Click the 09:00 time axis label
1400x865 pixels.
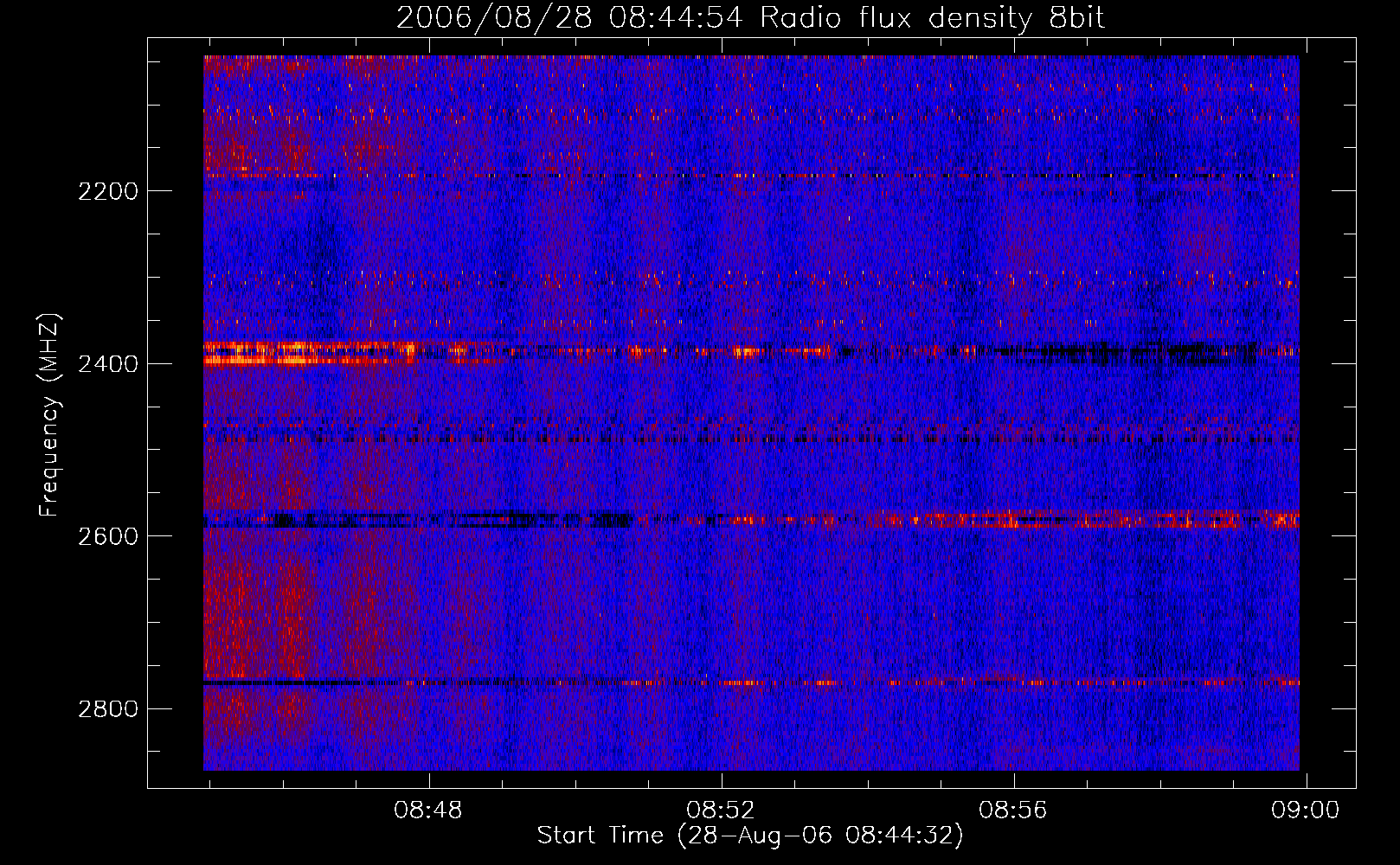pos(1306,811)
